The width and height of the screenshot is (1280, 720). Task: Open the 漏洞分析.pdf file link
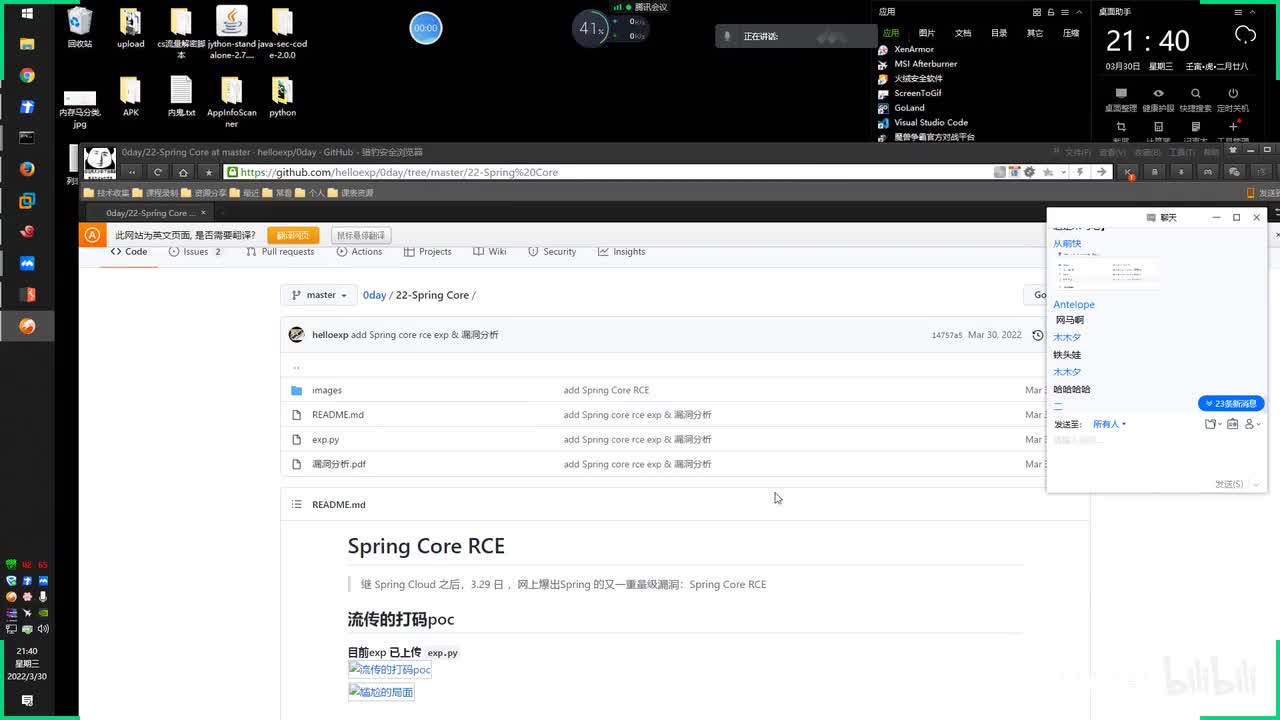tap(339, 464)
